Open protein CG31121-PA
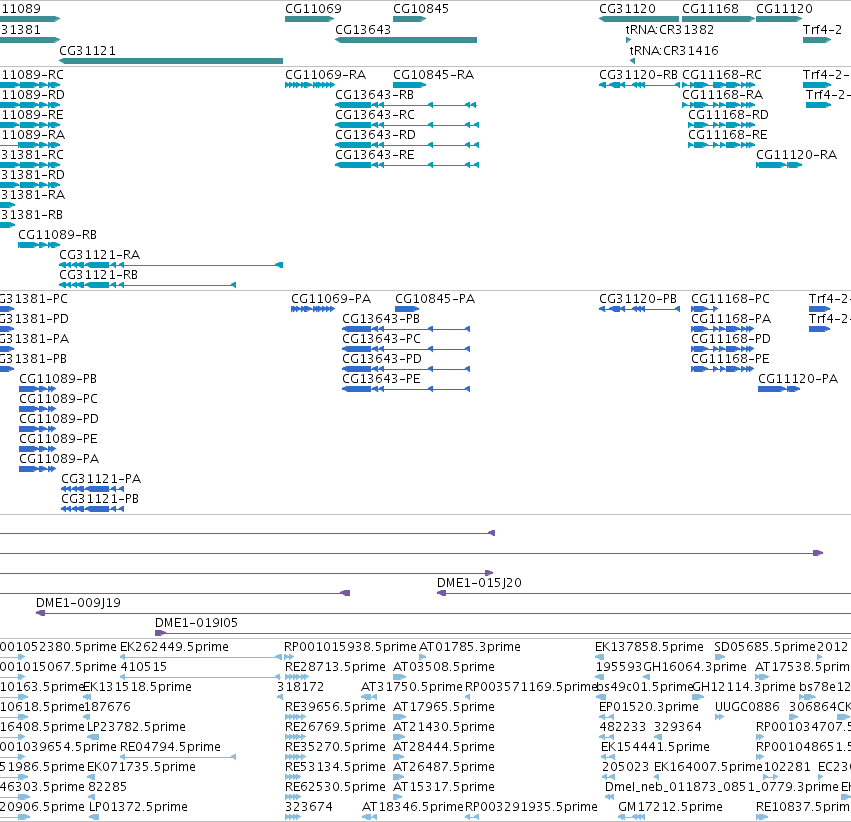Image resolution: width=851 pixels, height=822 pixels. 101,479
